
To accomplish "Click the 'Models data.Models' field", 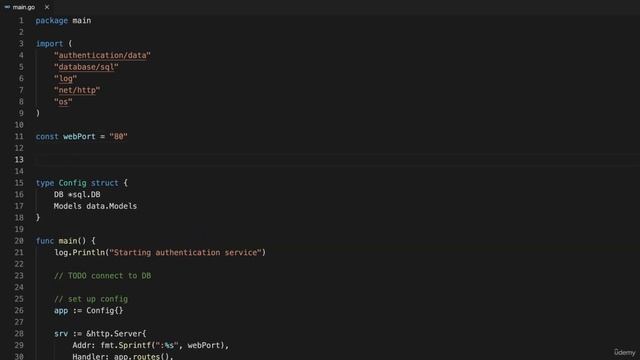I will click(96, 206).
